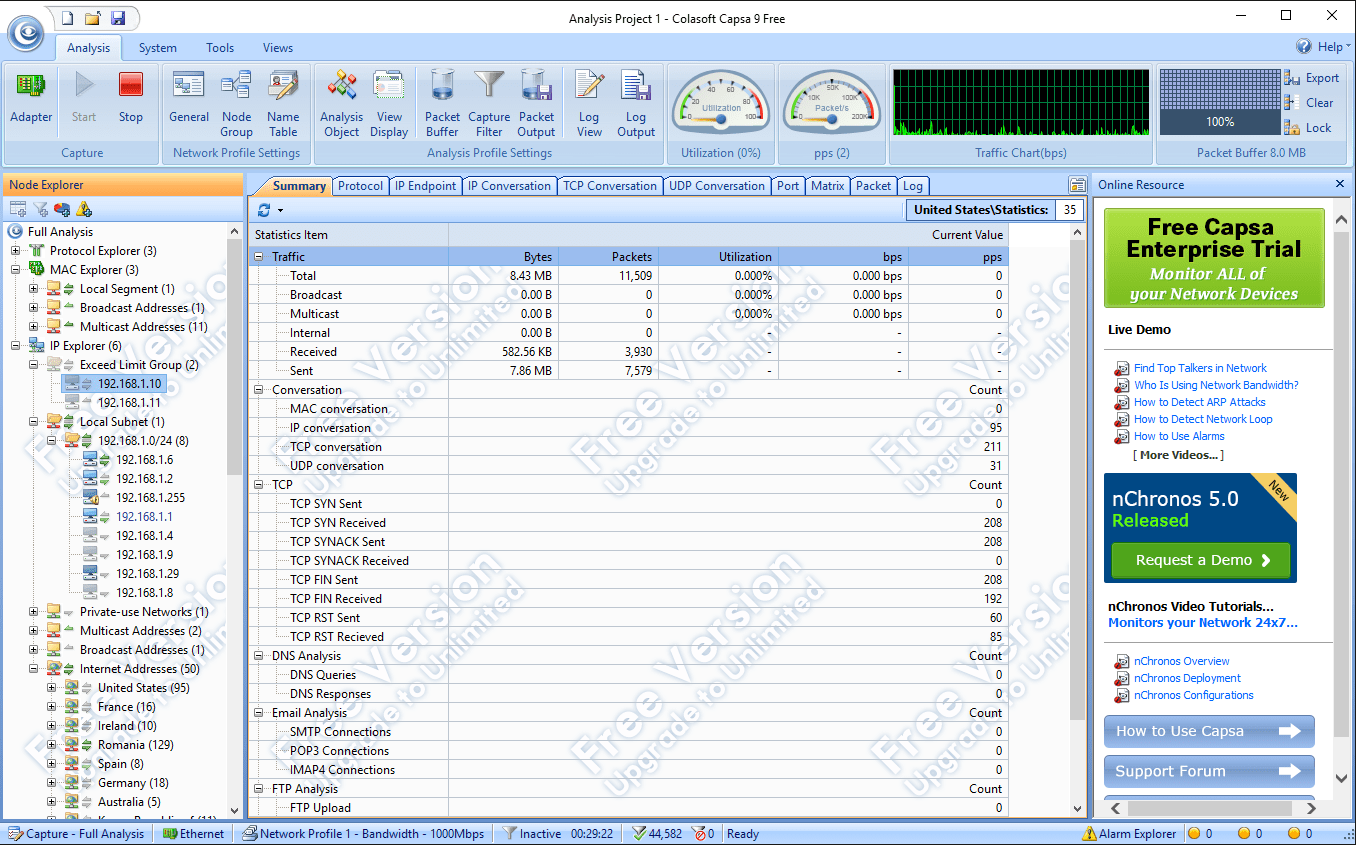Switch to the TCP Conversation tab

click(609, 186)
